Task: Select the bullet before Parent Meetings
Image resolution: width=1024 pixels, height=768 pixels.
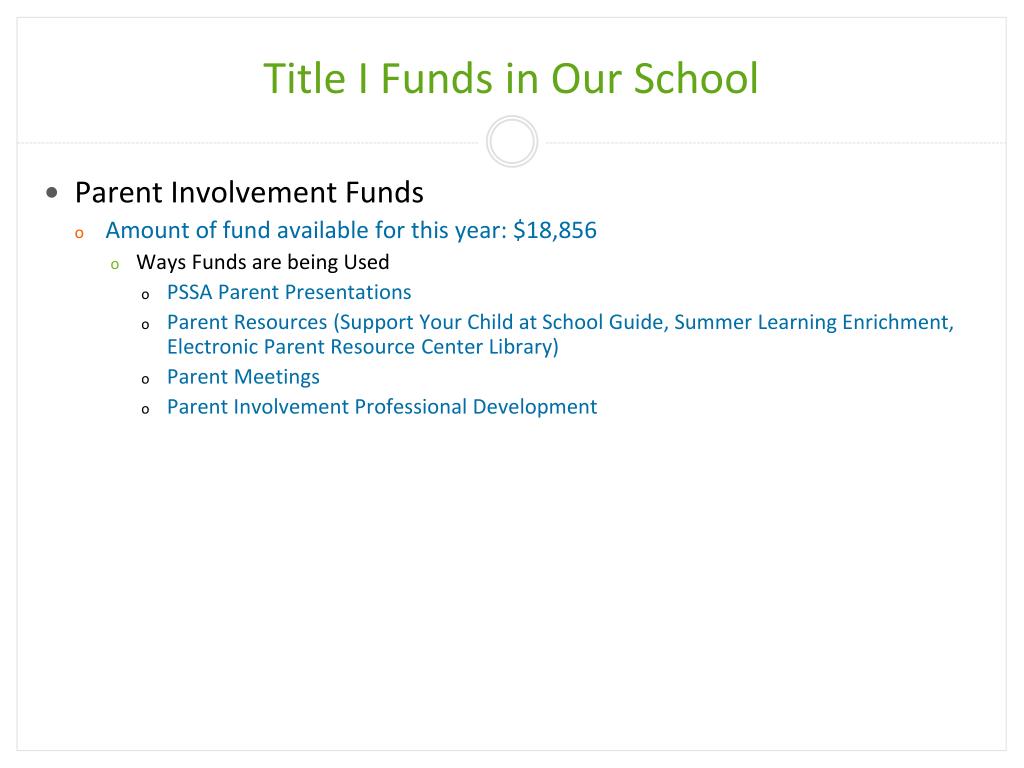Action: pos(145,380)
